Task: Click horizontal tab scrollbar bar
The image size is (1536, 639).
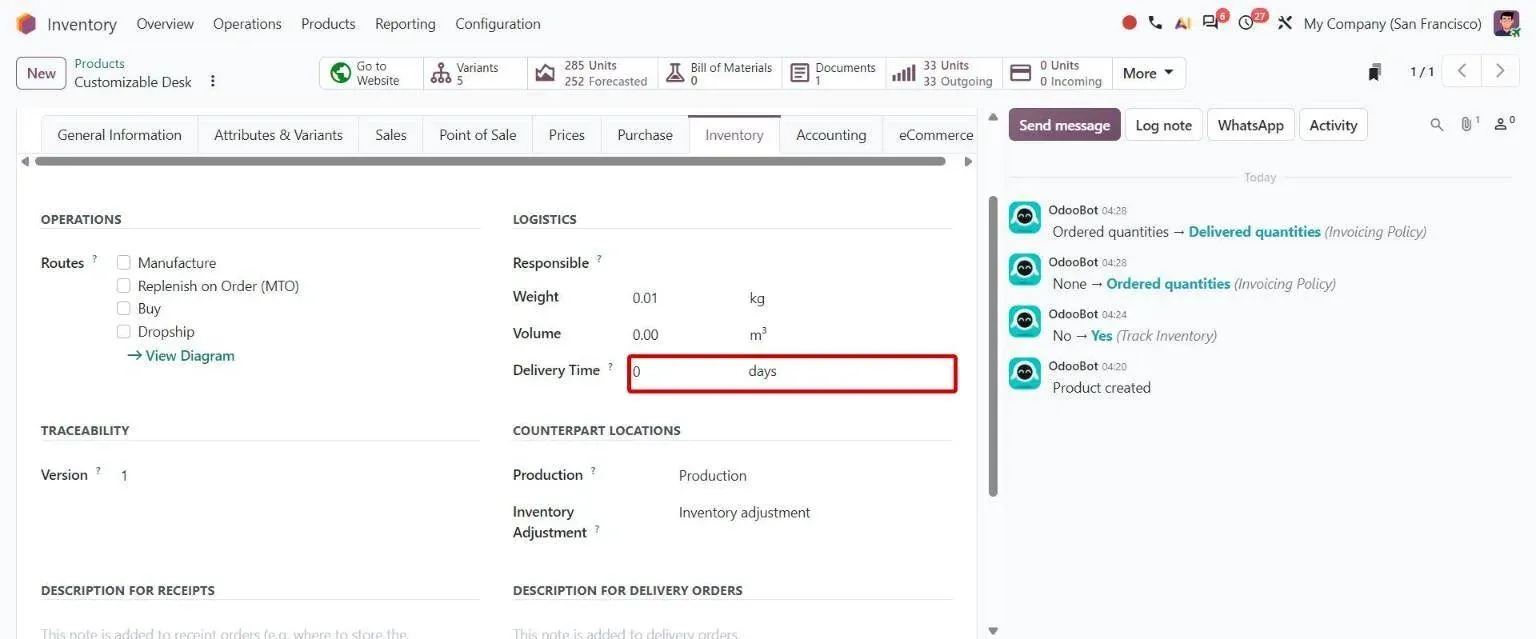Action: click(x=490, y=161)
